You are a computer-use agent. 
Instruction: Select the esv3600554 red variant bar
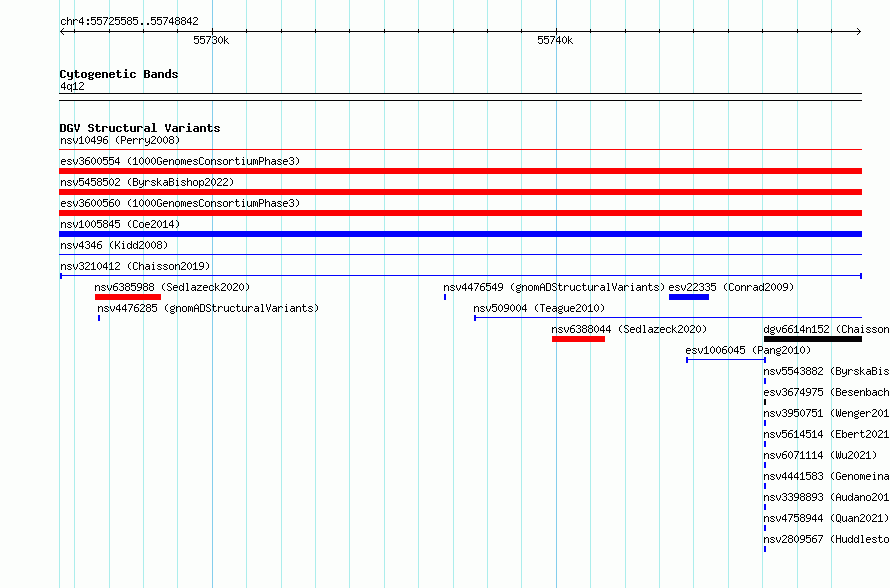tap(460, 171)
